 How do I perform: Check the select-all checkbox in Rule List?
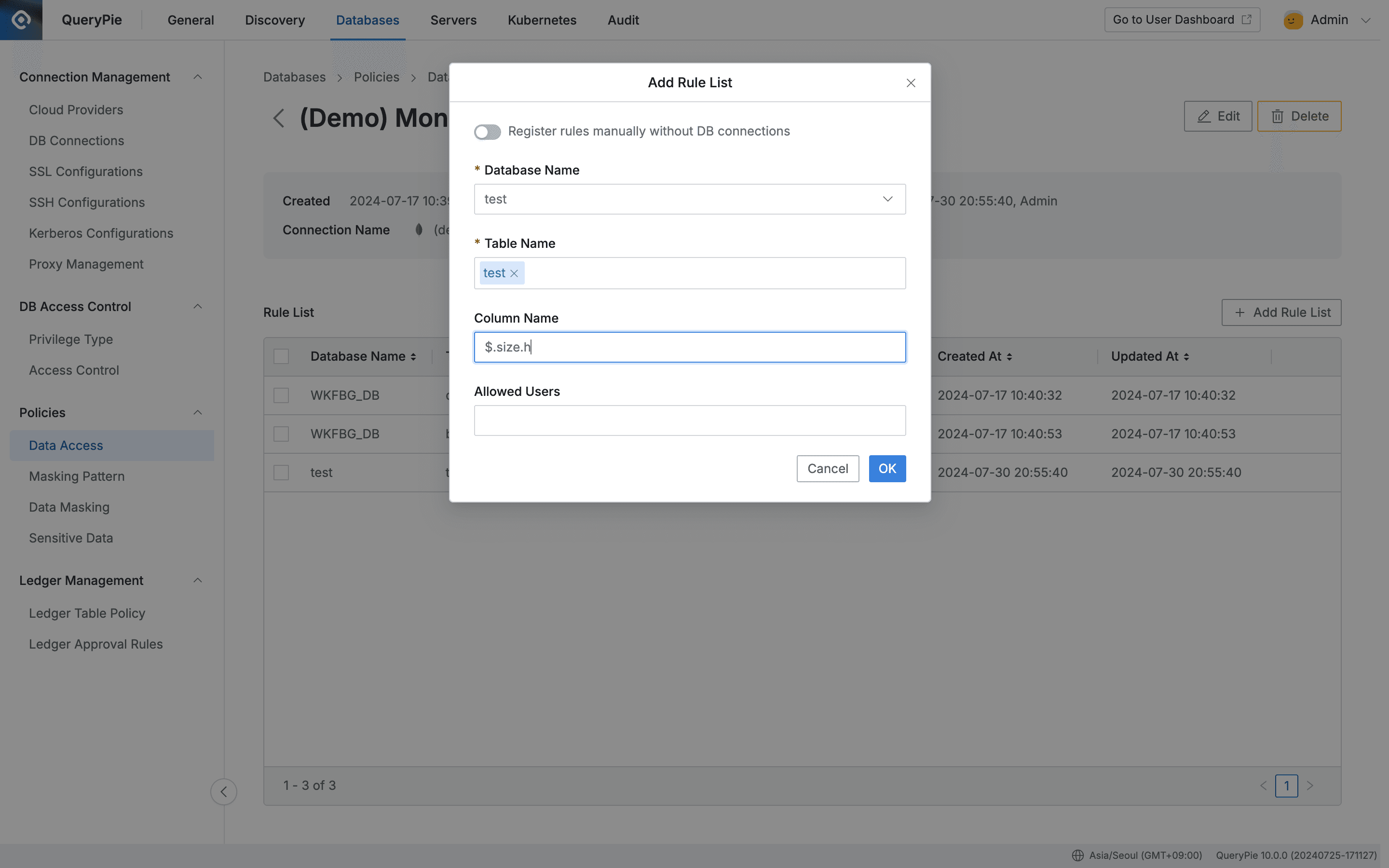click(281, 356)
